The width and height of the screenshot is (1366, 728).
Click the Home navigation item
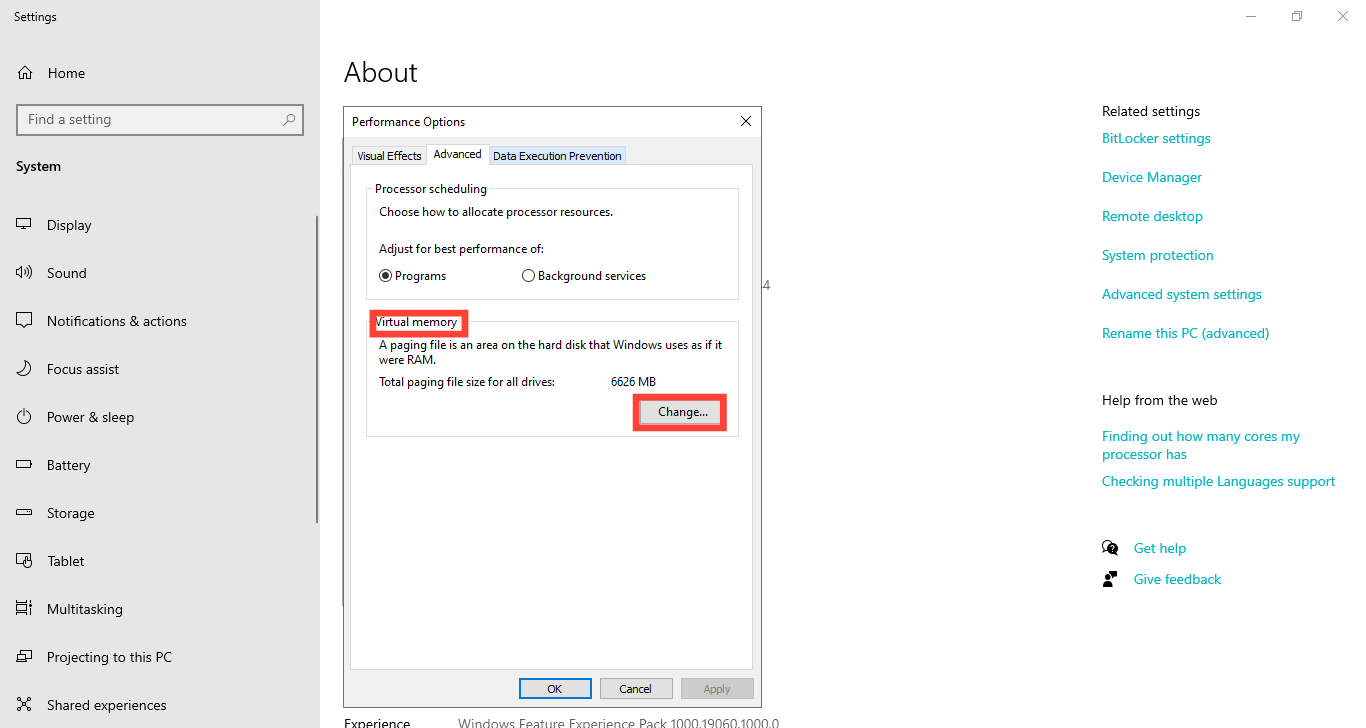[x=66, y=72]
